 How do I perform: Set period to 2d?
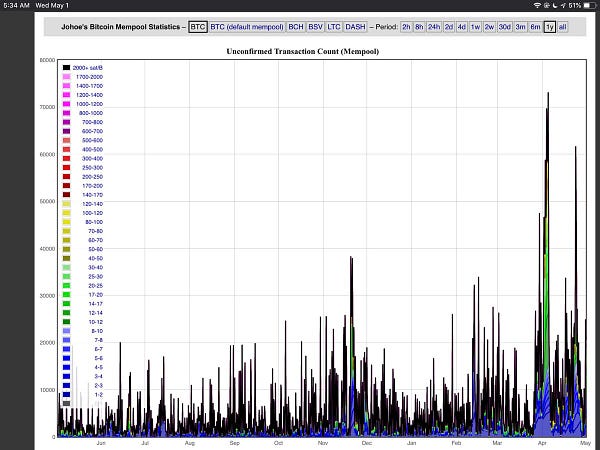tap(449, 27)
